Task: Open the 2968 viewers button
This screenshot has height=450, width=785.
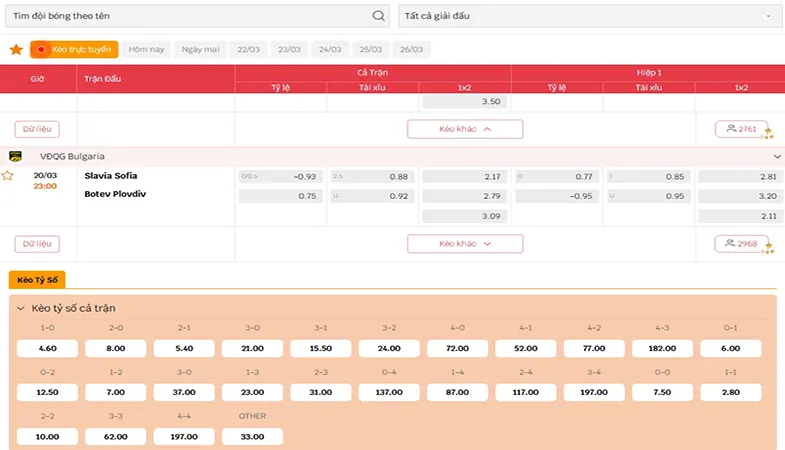Action: click(x=741, y=244)
